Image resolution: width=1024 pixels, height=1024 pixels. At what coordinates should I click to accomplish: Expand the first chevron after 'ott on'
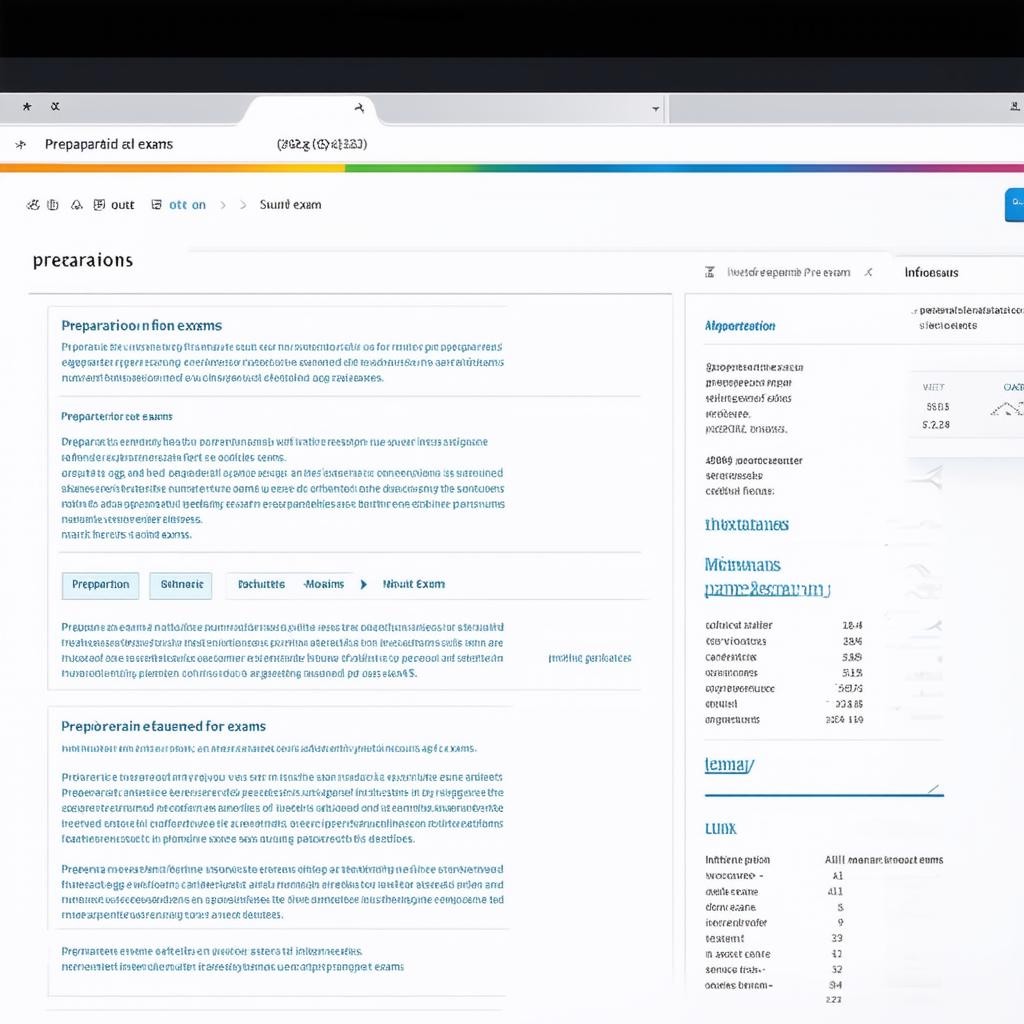click(223, 205)
